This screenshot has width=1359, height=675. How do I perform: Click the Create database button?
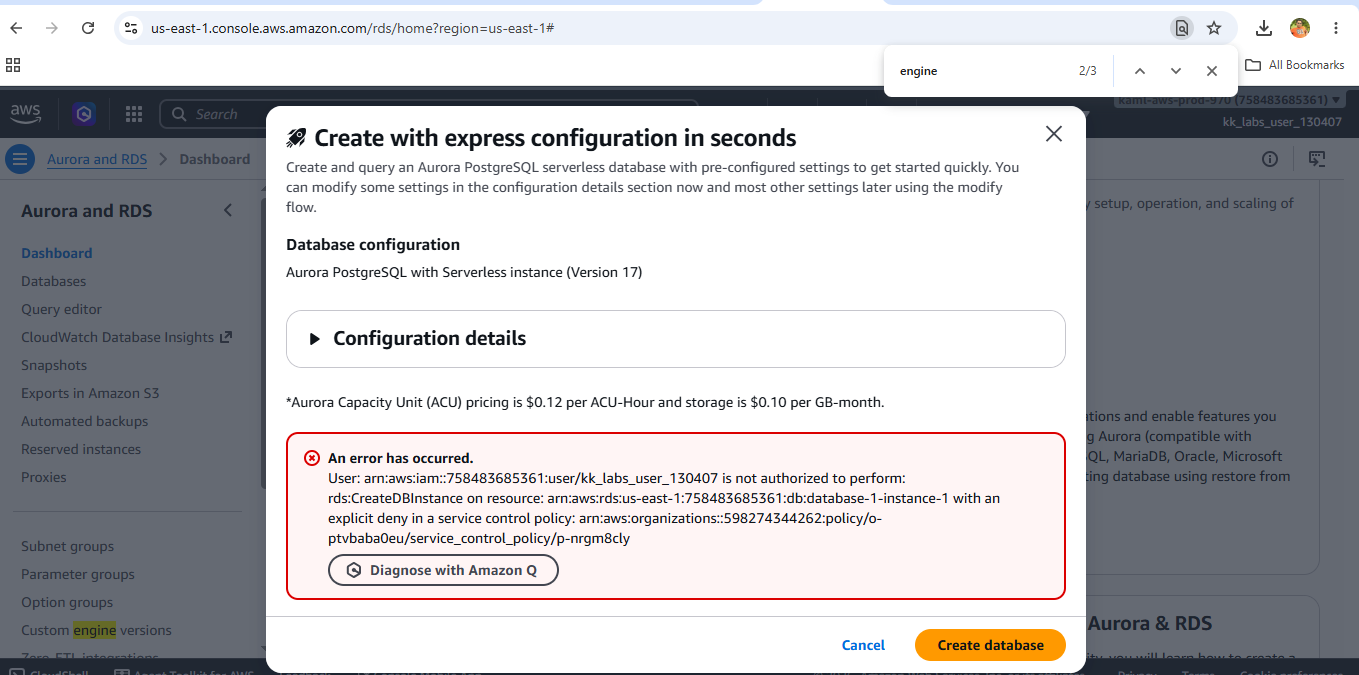pyautogui.click(x=990, y=645)
